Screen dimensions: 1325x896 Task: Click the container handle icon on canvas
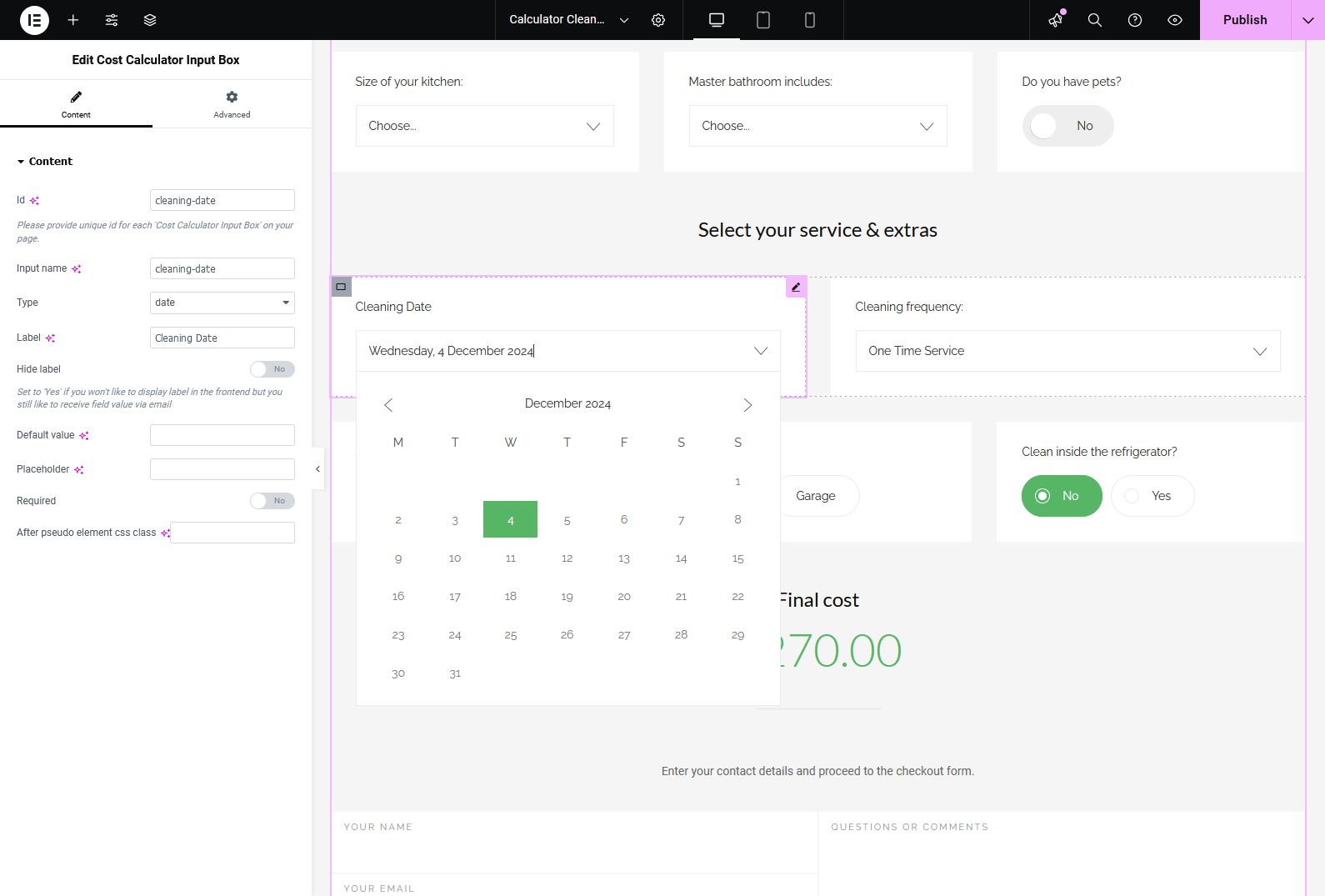[341, 287]
